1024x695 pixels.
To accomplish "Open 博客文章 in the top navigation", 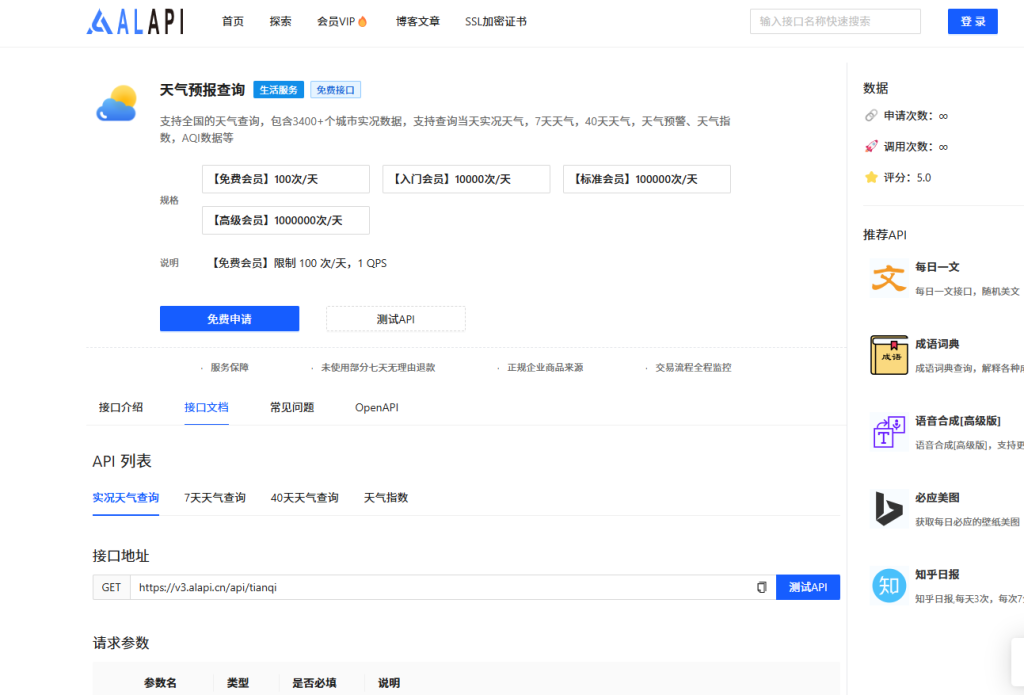I will point(417,22).
